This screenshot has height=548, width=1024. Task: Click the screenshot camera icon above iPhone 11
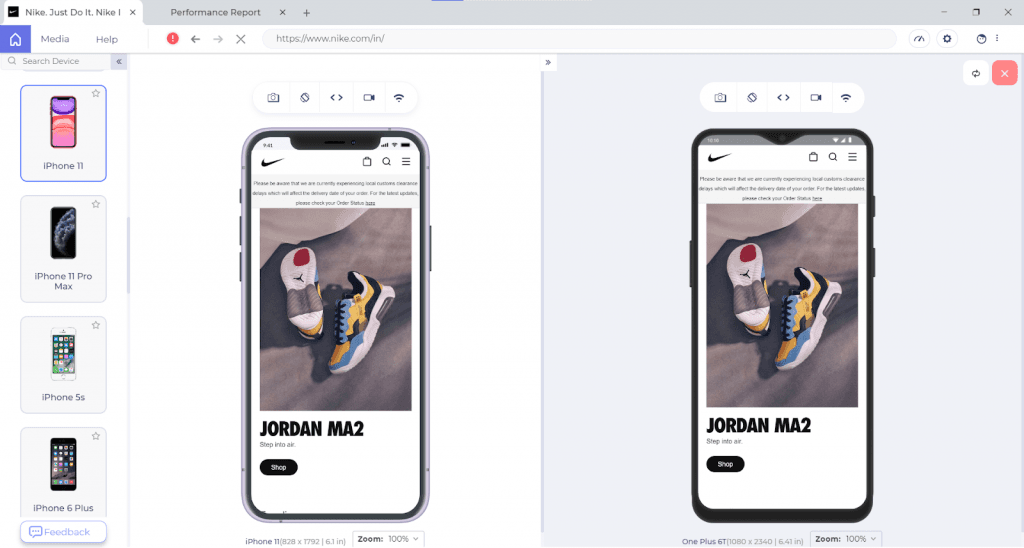(x=273, y=98)
